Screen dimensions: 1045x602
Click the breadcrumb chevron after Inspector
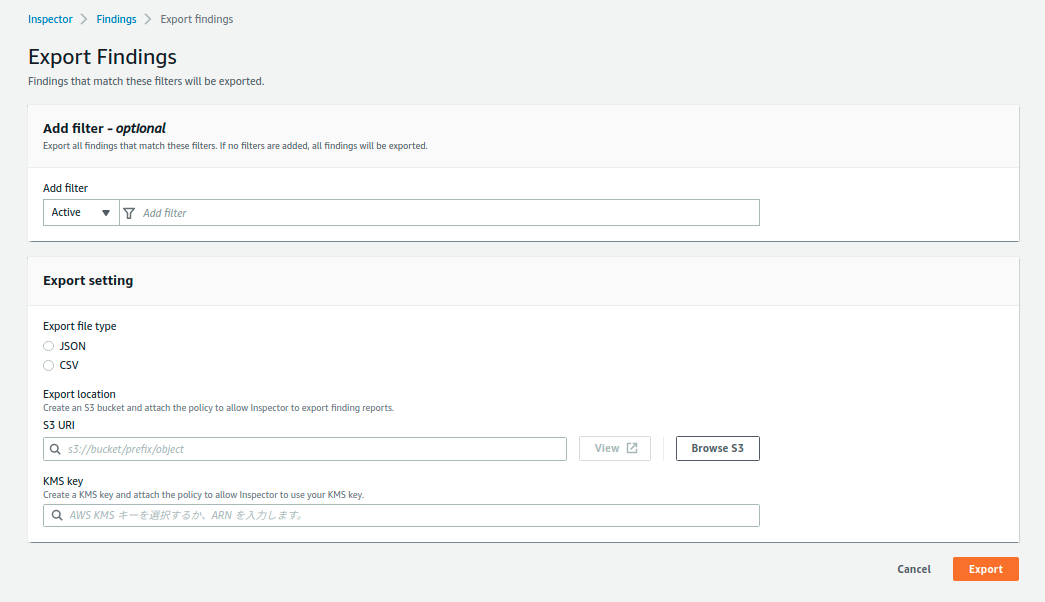(85, 19)
